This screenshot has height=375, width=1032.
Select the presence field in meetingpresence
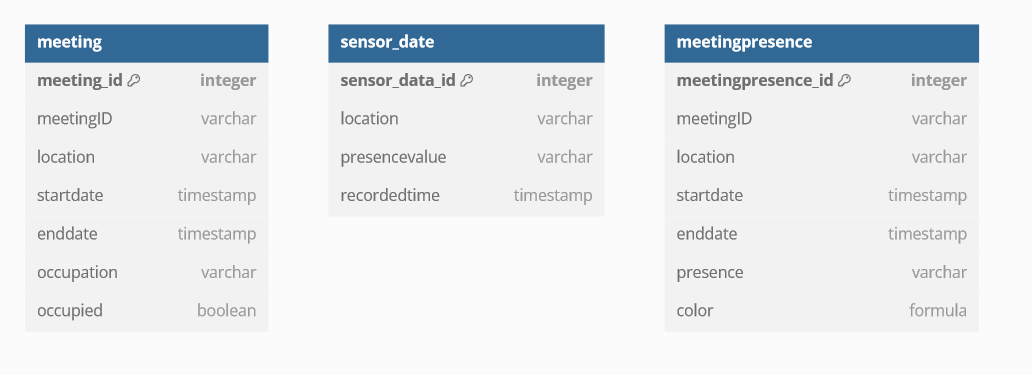coord(821,272)
